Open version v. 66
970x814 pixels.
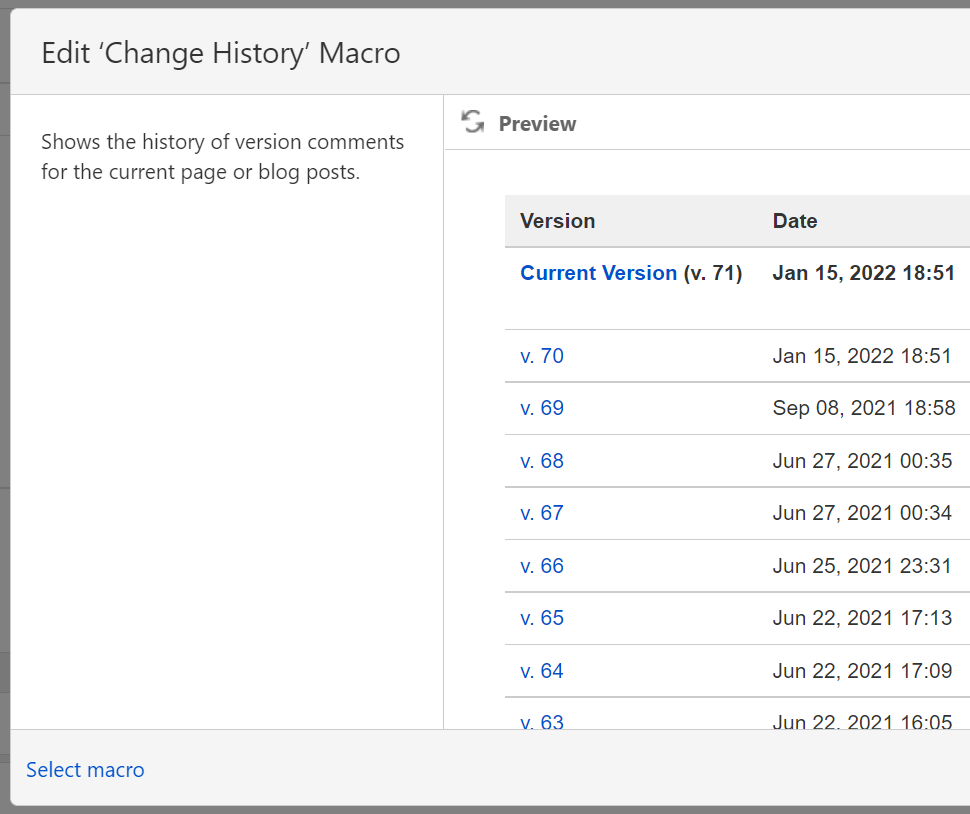pyautogui.click(x=541, y=565)
